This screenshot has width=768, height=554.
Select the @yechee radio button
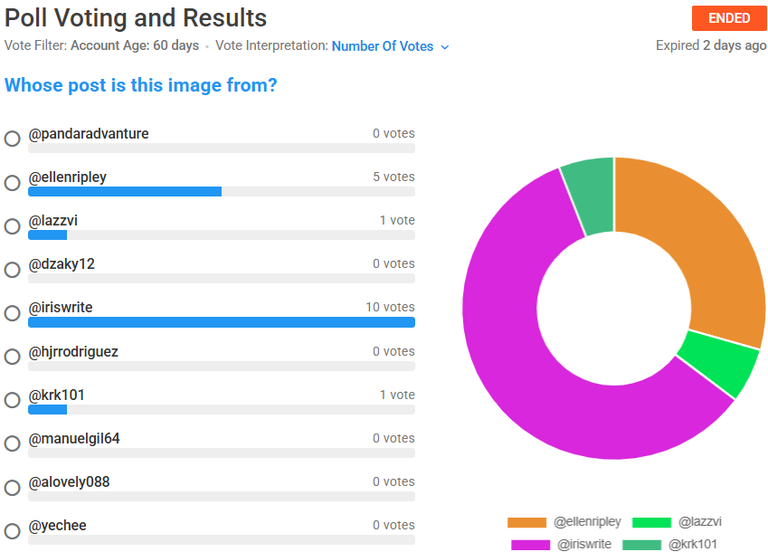coord(13,531)
